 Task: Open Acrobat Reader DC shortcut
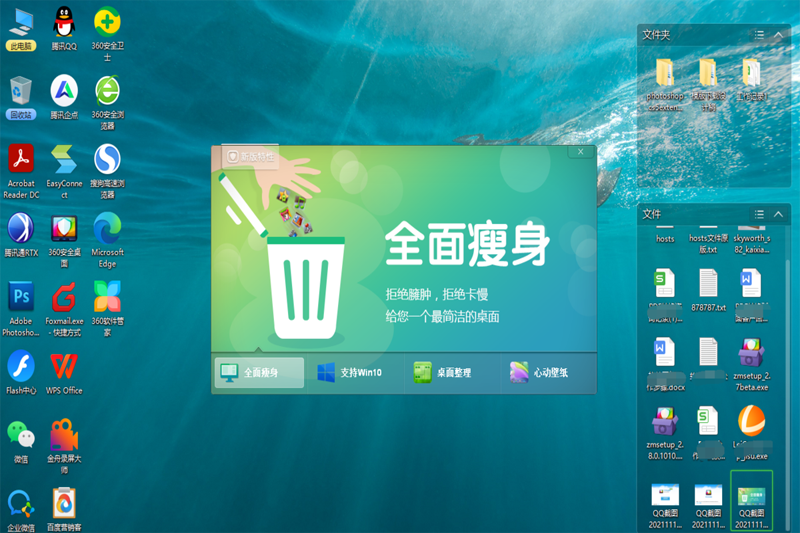pos(21,160)
